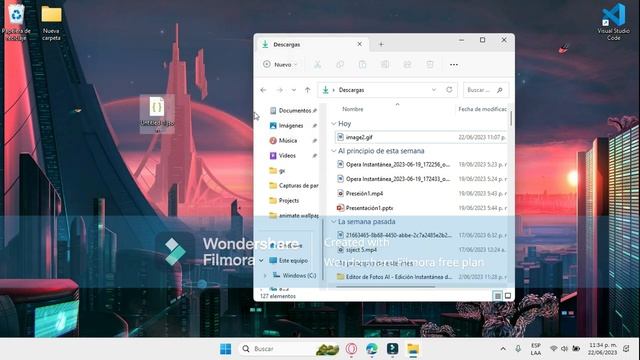Select Windows (C:) drive in sidebar
This screenshot has width=640, height=360.
[295, 276]
